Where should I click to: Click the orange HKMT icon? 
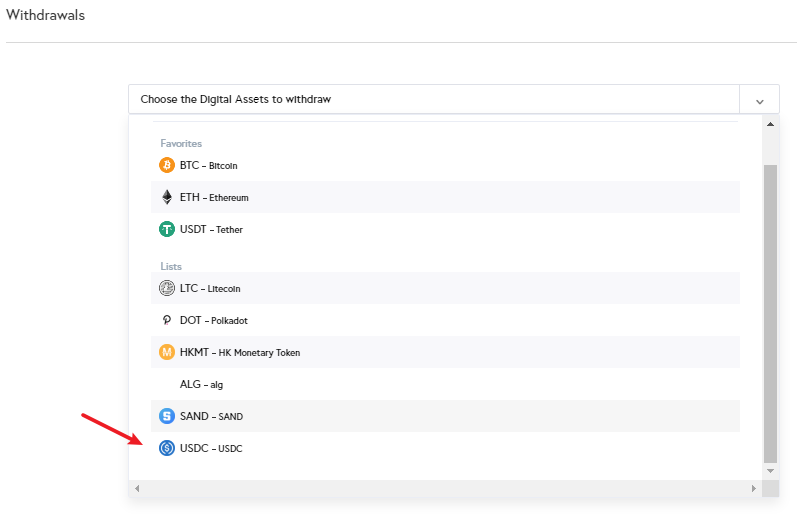[x=167, y=352]
